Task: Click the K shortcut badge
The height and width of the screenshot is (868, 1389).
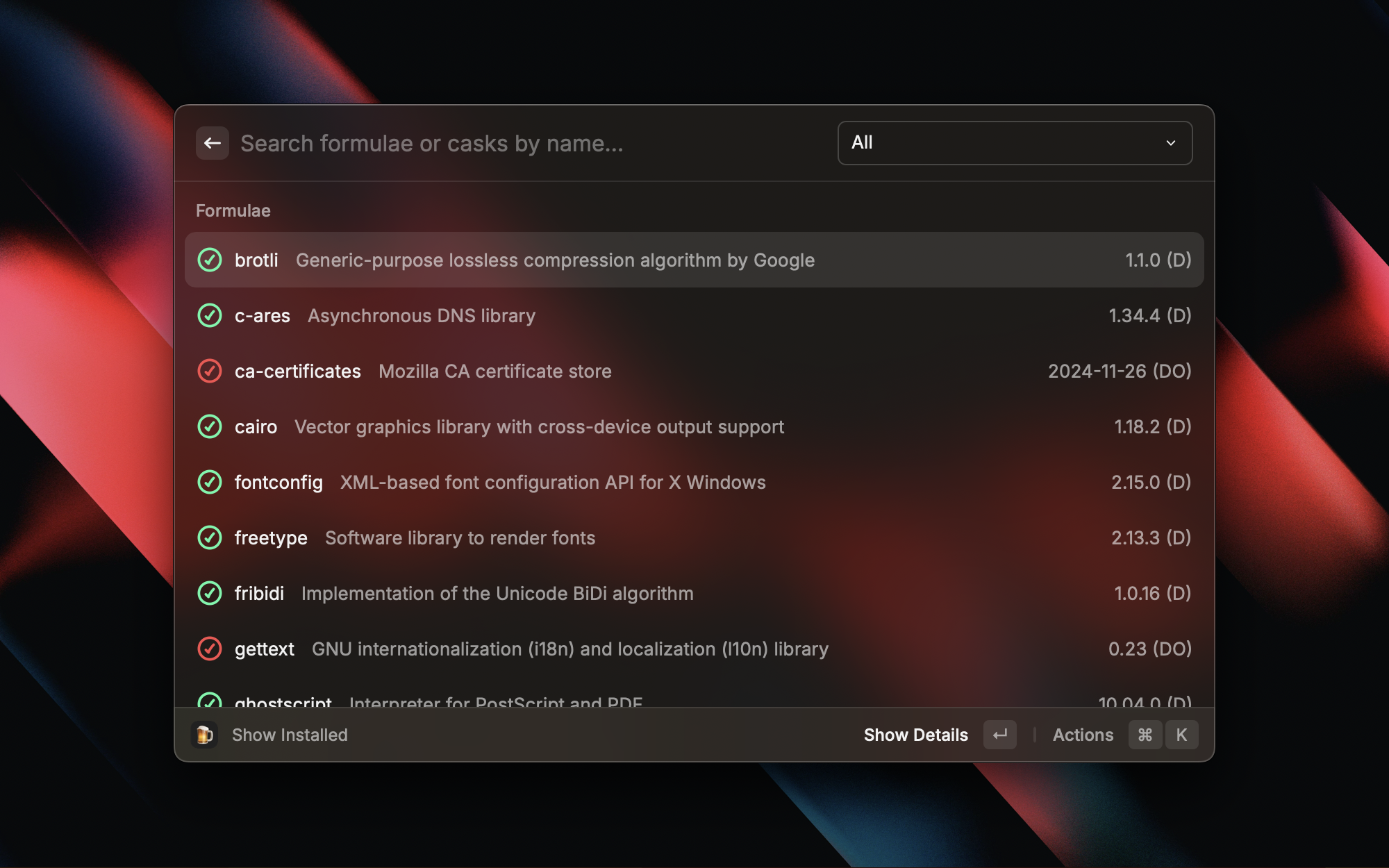Action: pyautogui.click(x=1182, y=735)
